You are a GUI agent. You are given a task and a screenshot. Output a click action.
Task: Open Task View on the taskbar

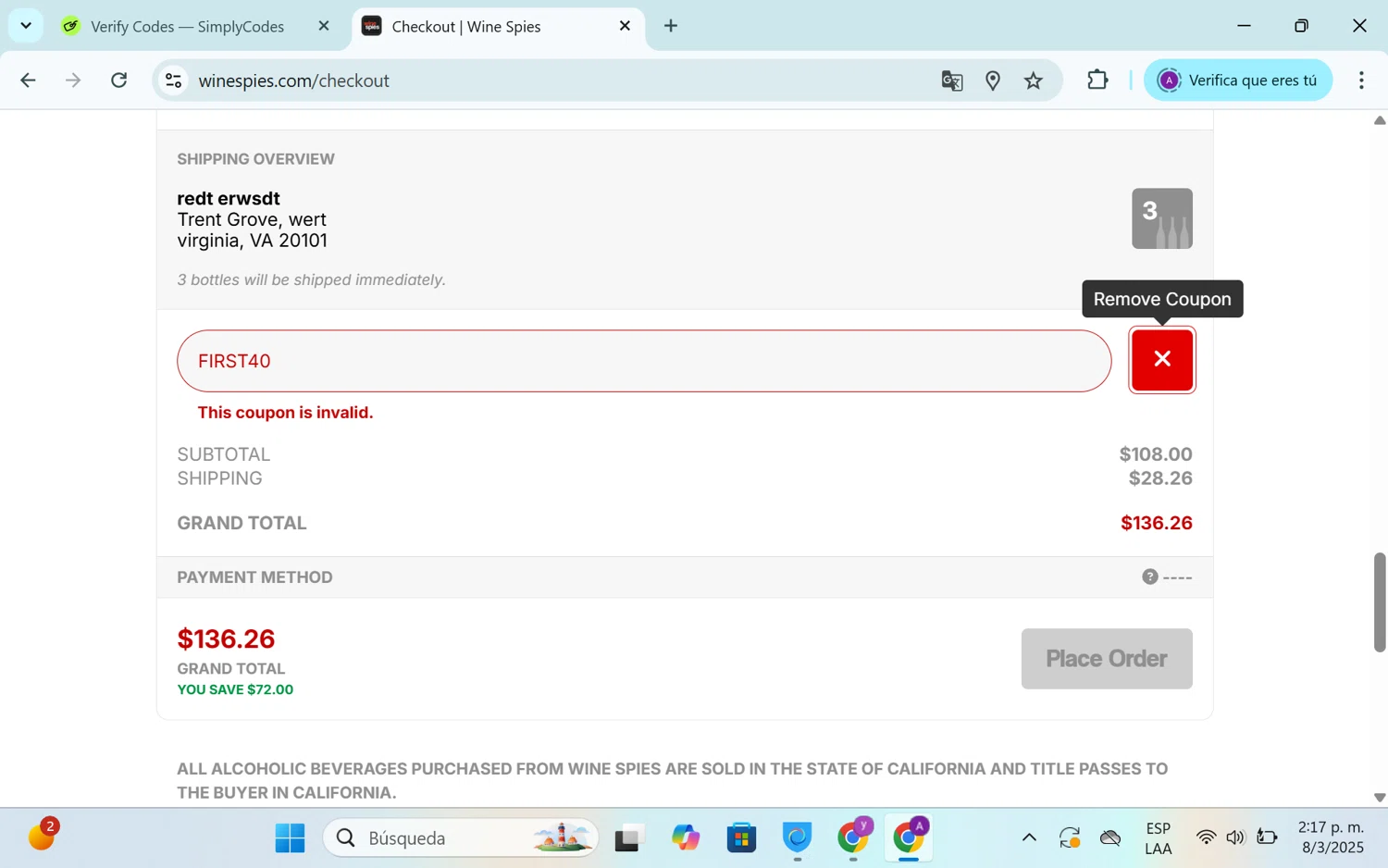click(628, 838)
